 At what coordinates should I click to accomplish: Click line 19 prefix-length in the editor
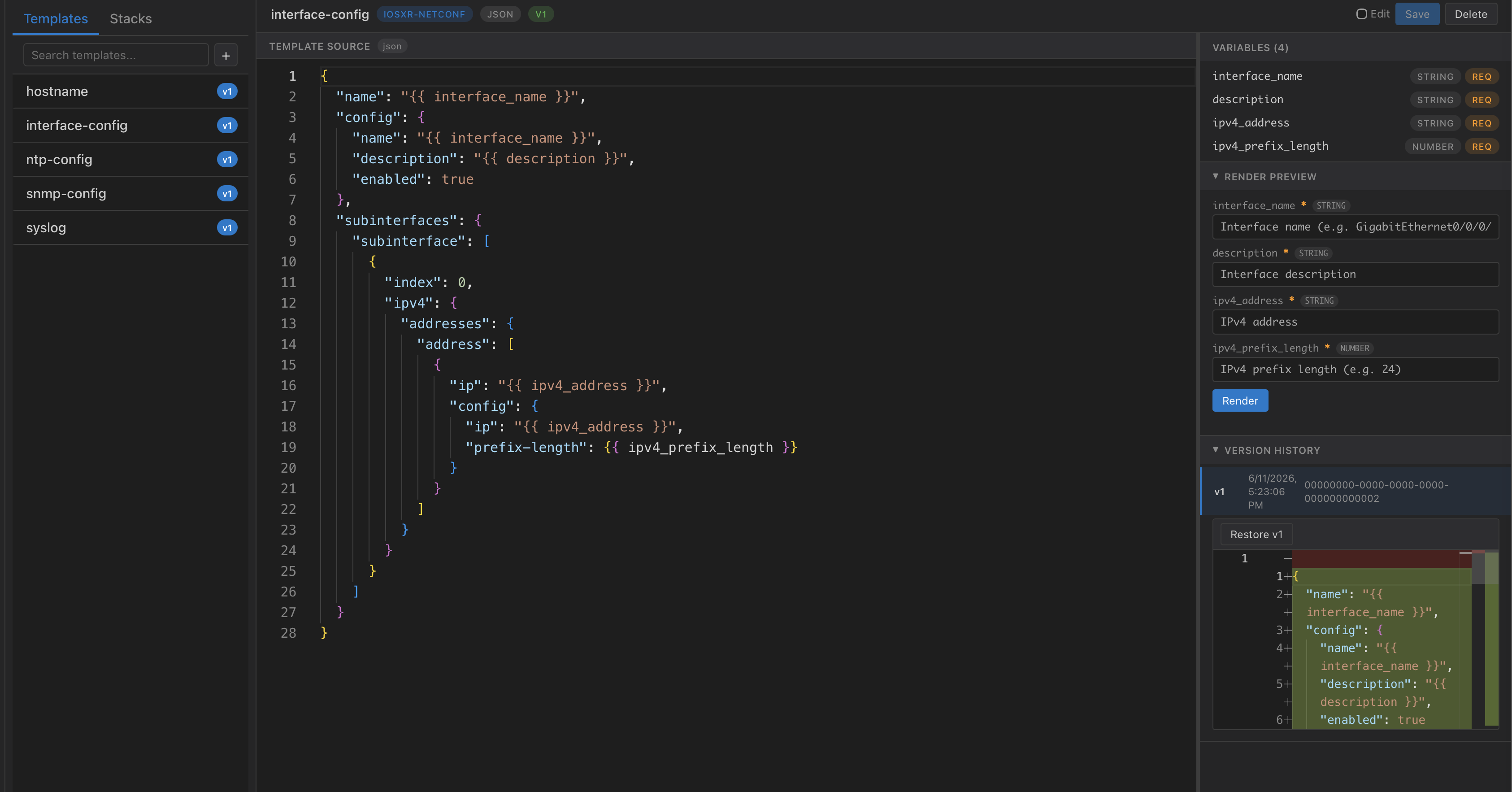pyautogui.click(x=631, y=448)
